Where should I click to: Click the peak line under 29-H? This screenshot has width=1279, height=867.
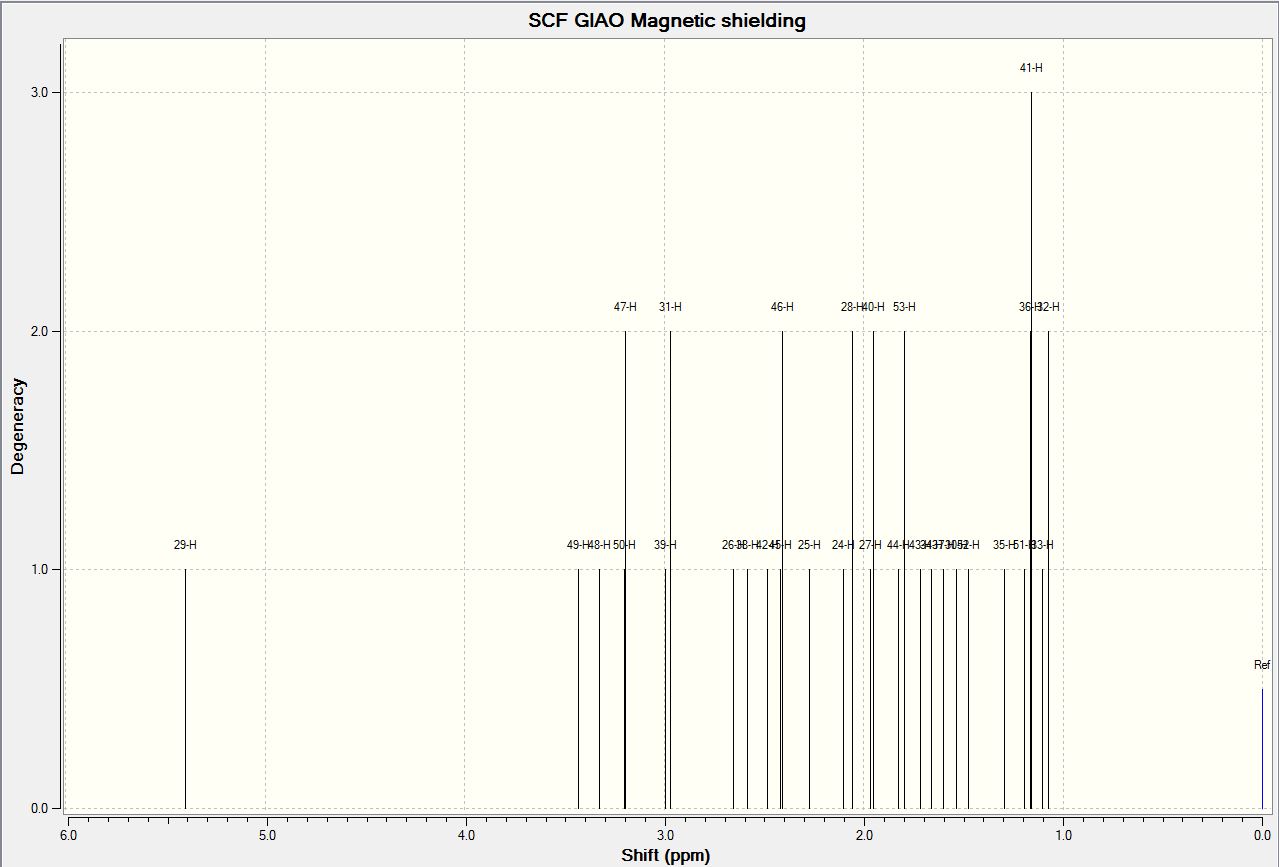tap(185, 688)
